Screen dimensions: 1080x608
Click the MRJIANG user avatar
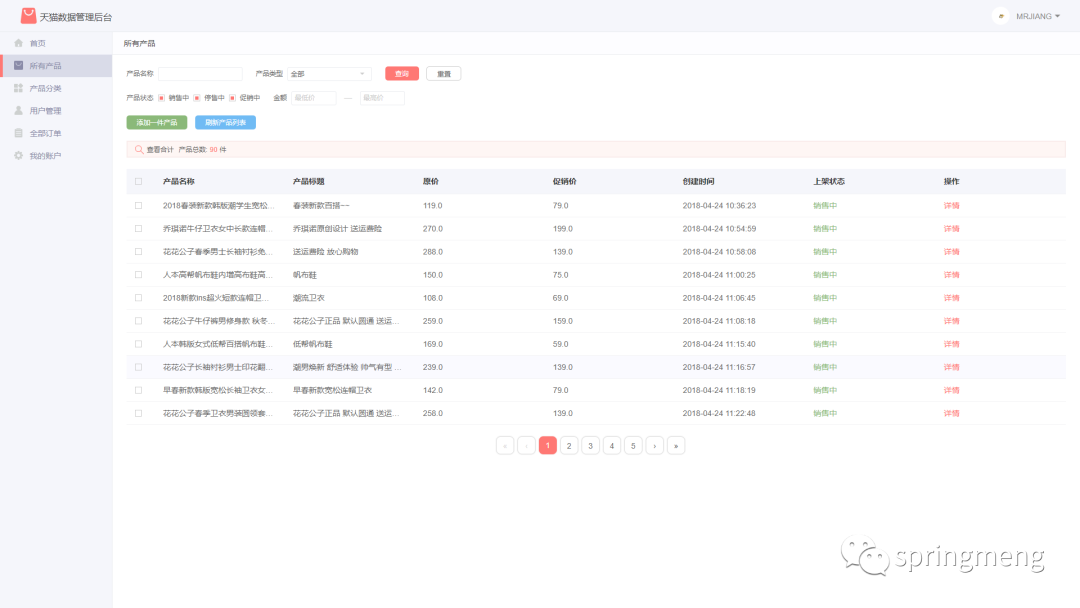(1001, 16)
